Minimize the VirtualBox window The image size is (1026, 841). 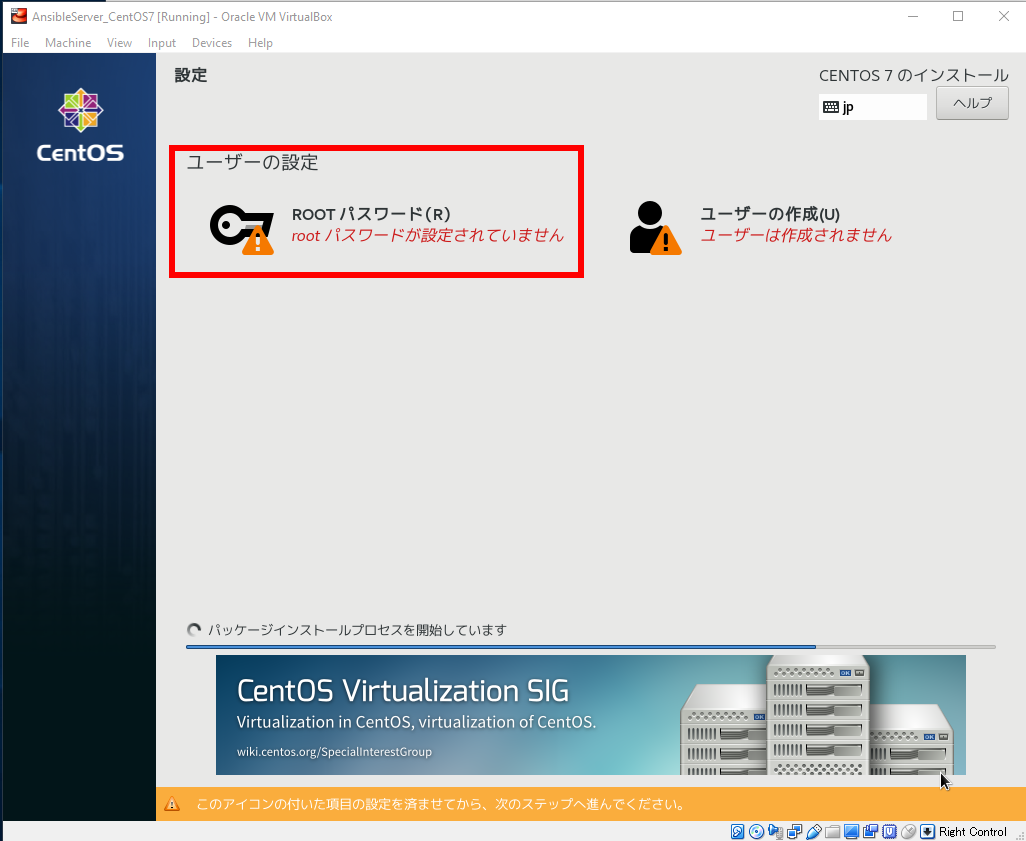913,16
